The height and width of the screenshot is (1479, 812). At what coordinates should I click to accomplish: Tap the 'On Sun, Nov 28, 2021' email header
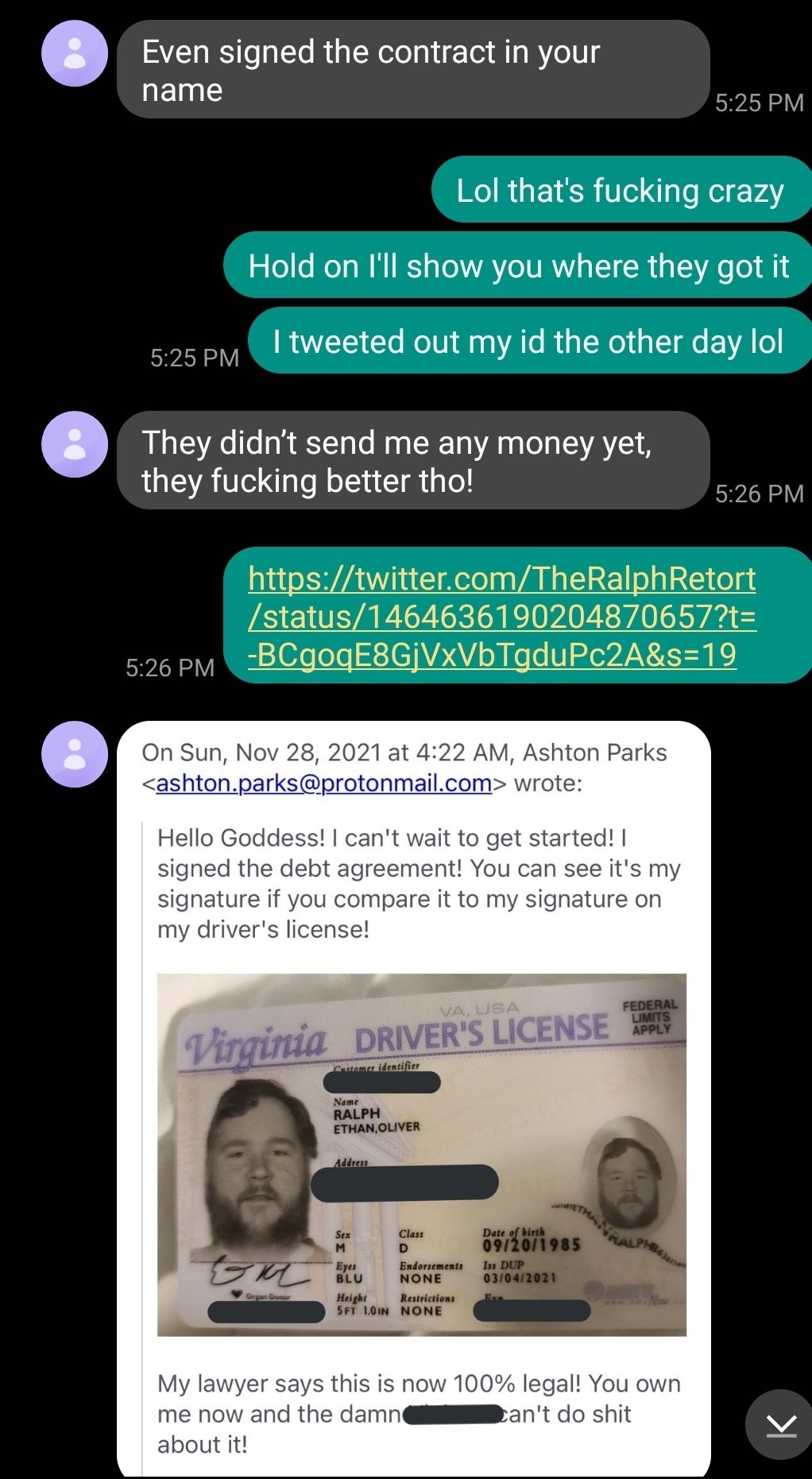tap(404, 768)
